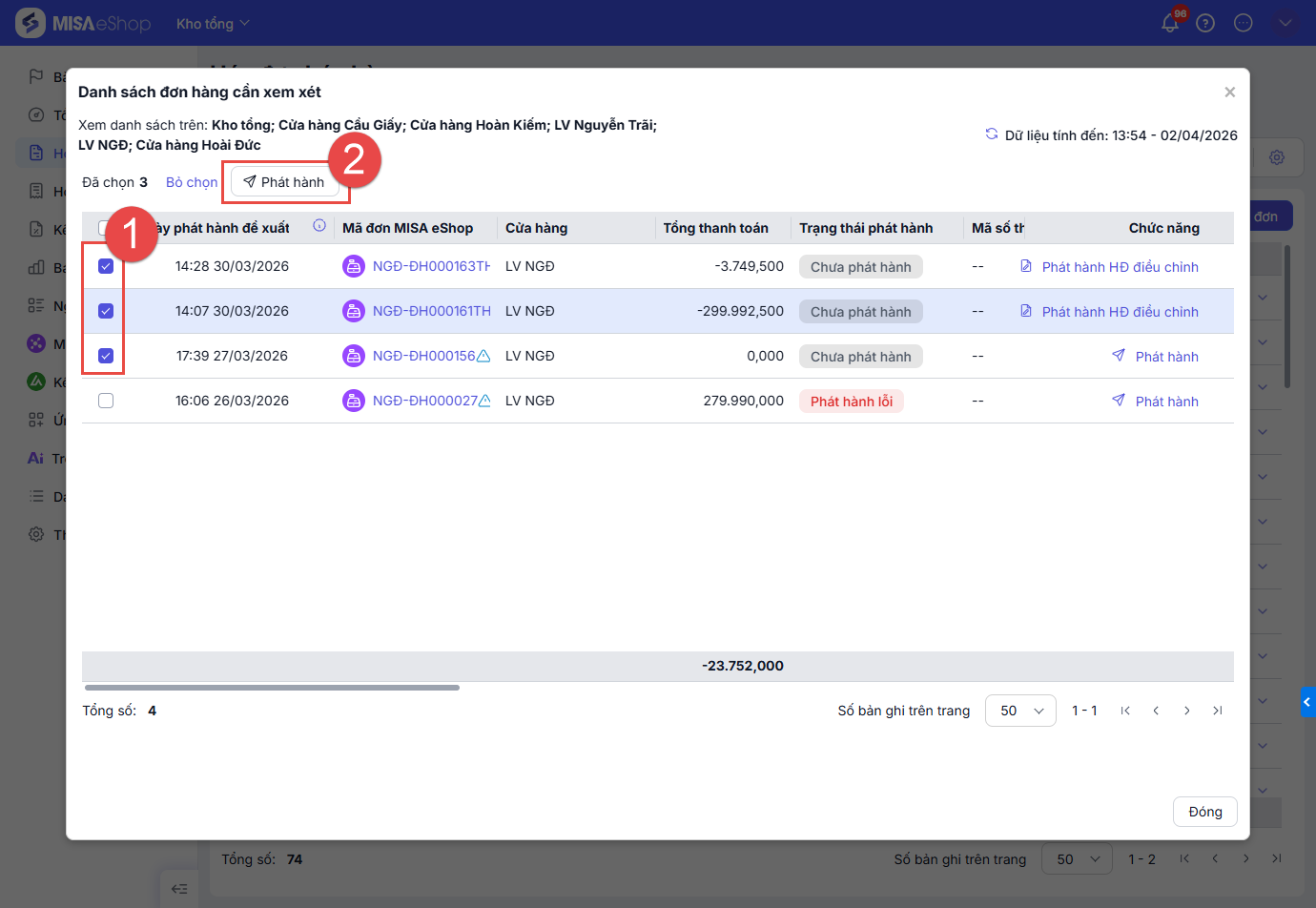This screenshot has height=908, width=1316.
Task: Expand the blue side panel arrow
Action: pos(1307,702)
